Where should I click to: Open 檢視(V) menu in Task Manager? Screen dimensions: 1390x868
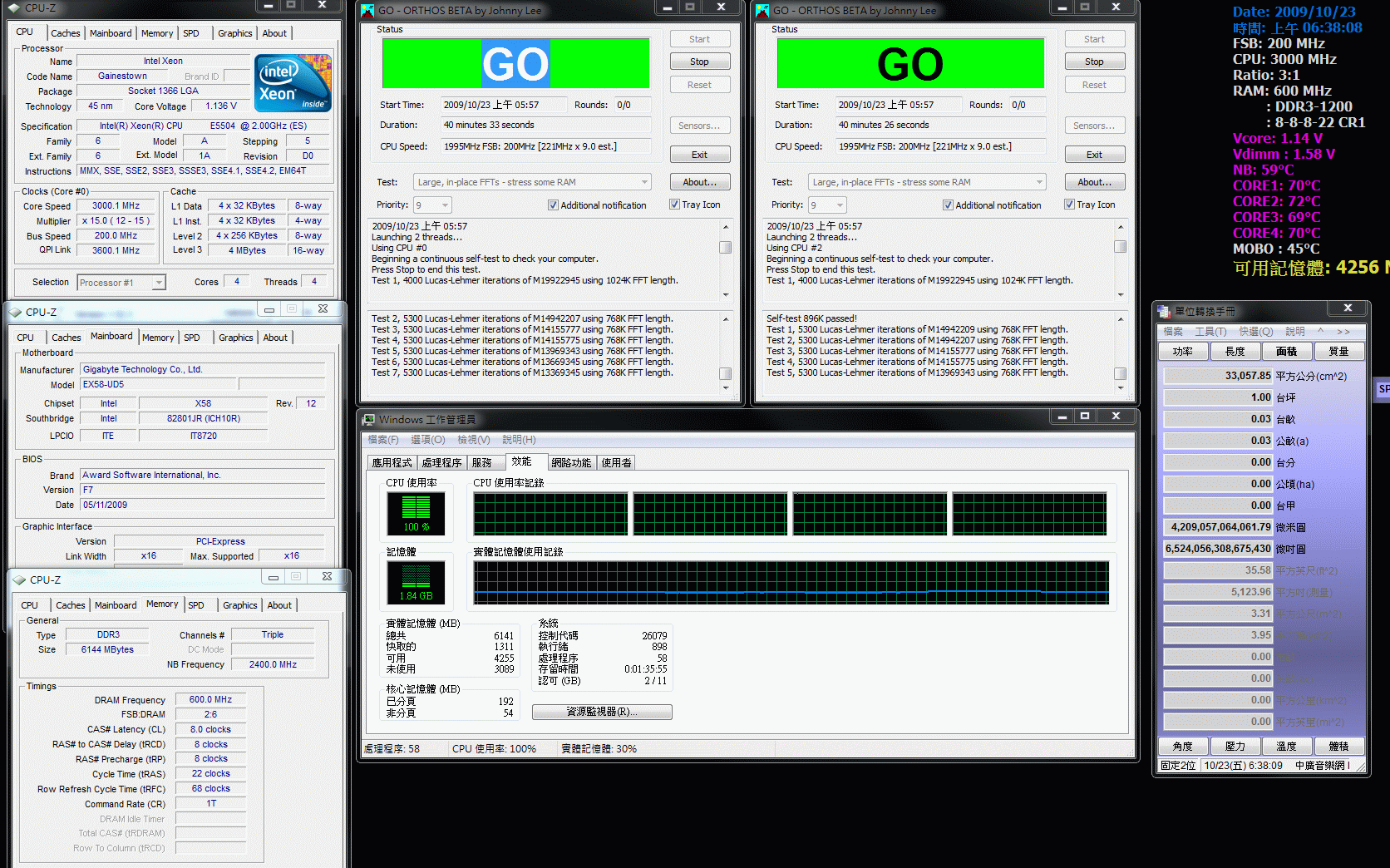point(474,440)
